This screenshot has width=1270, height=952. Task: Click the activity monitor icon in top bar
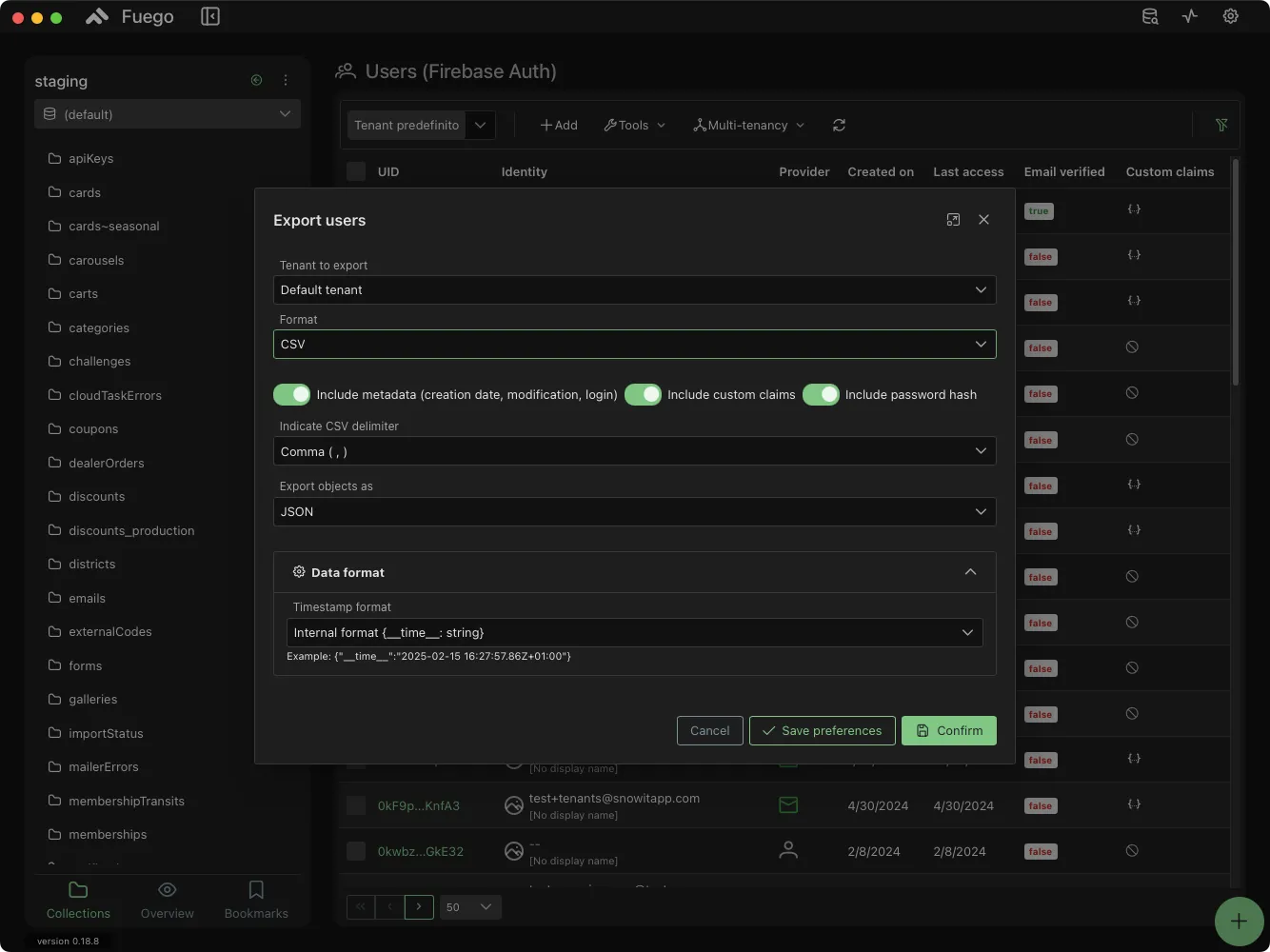coord(1189,16)
